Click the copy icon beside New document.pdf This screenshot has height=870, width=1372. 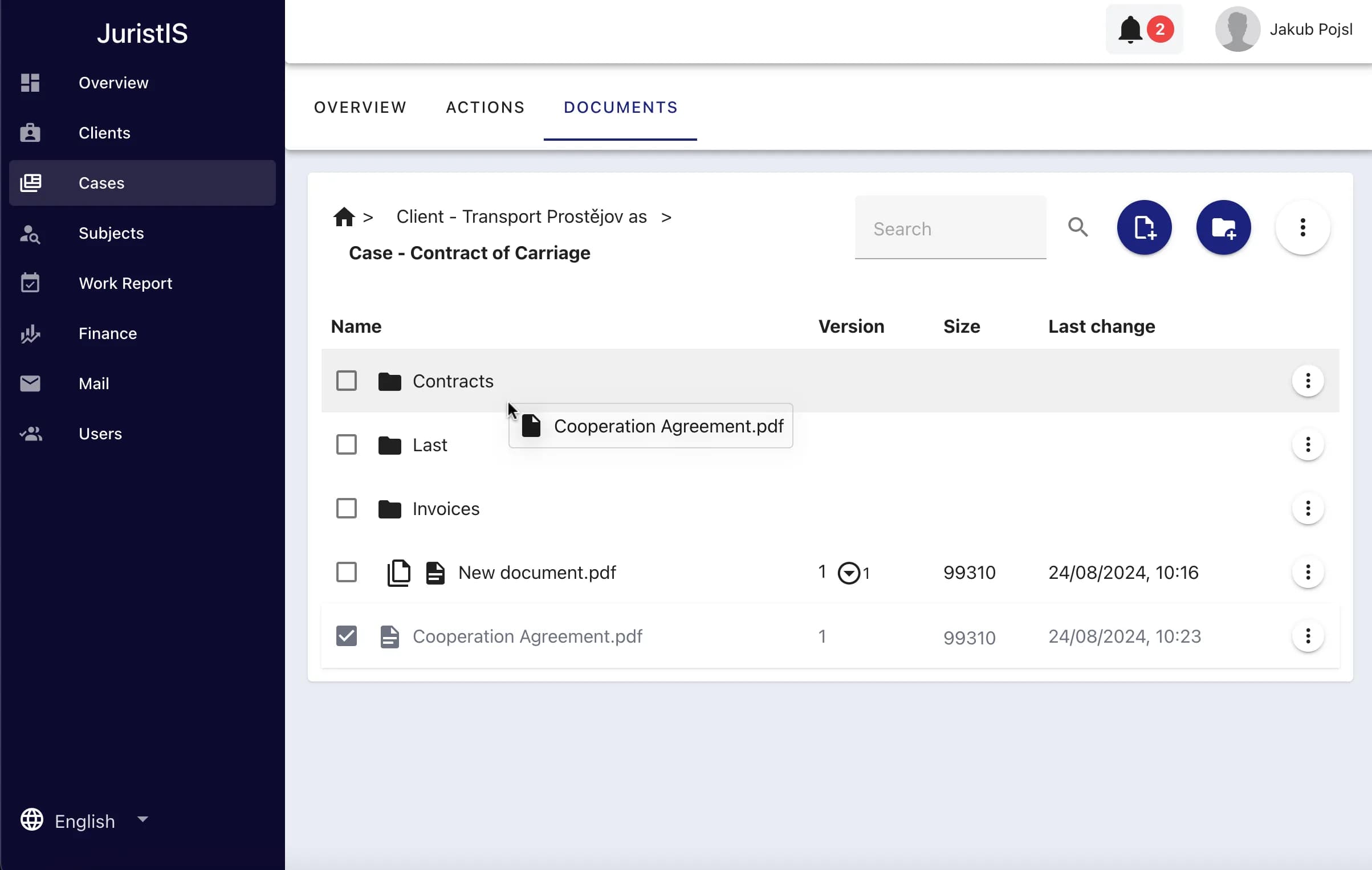pyautogui.click(x=399, y=573)
